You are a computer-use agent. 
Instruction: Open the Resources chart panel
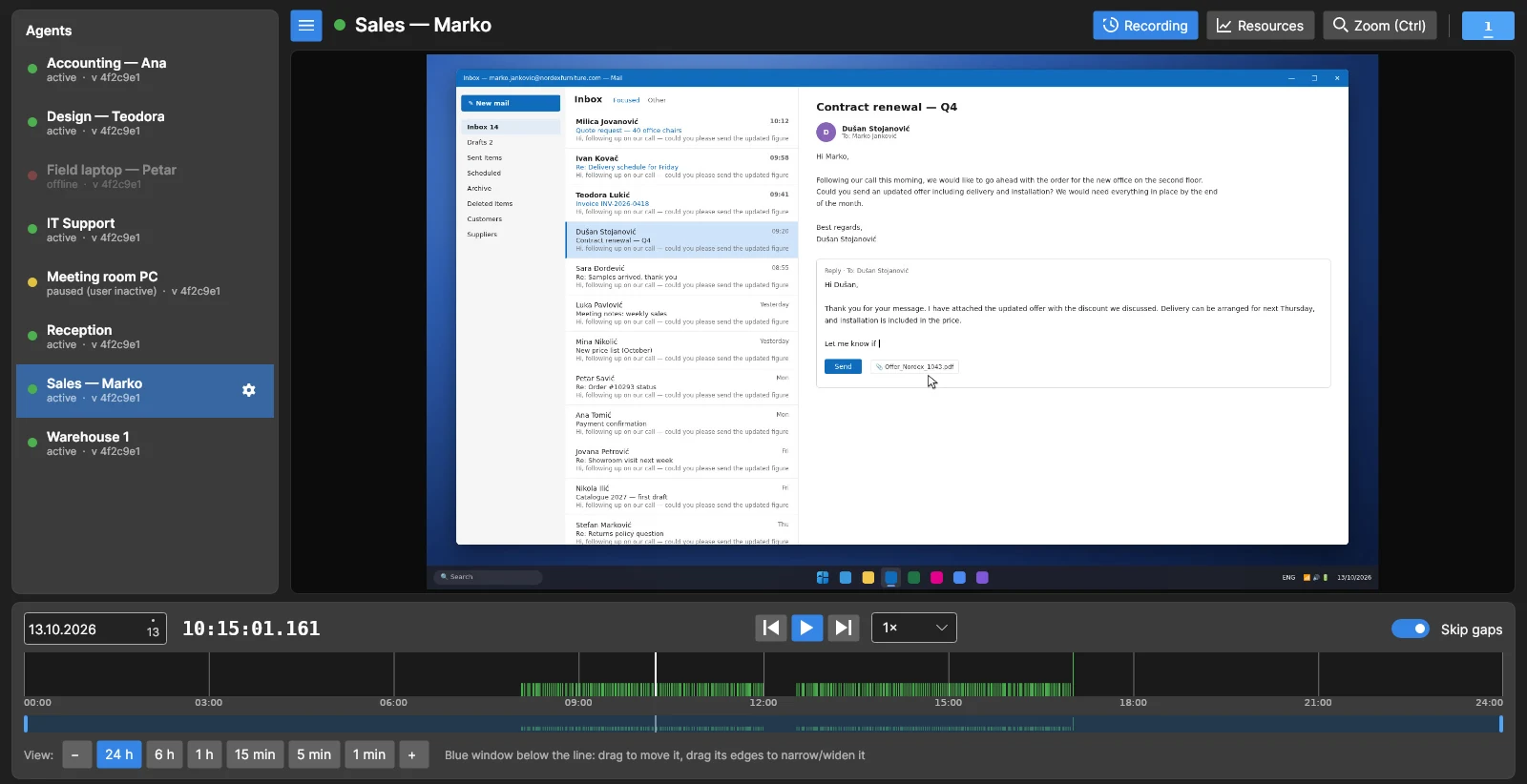pos(1260,26)
